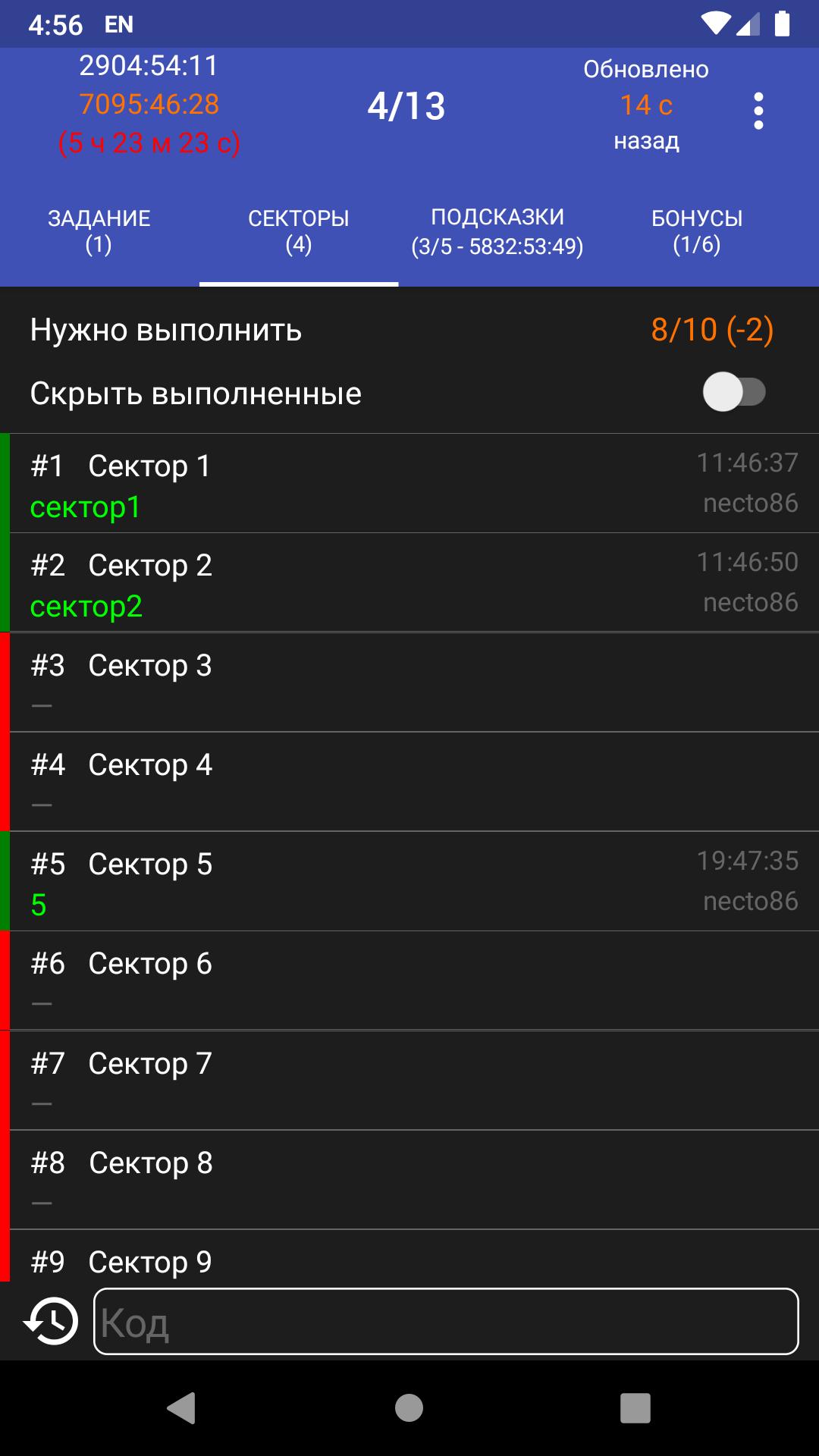Tap the Android back navigation button

(x=182, y=1408)
